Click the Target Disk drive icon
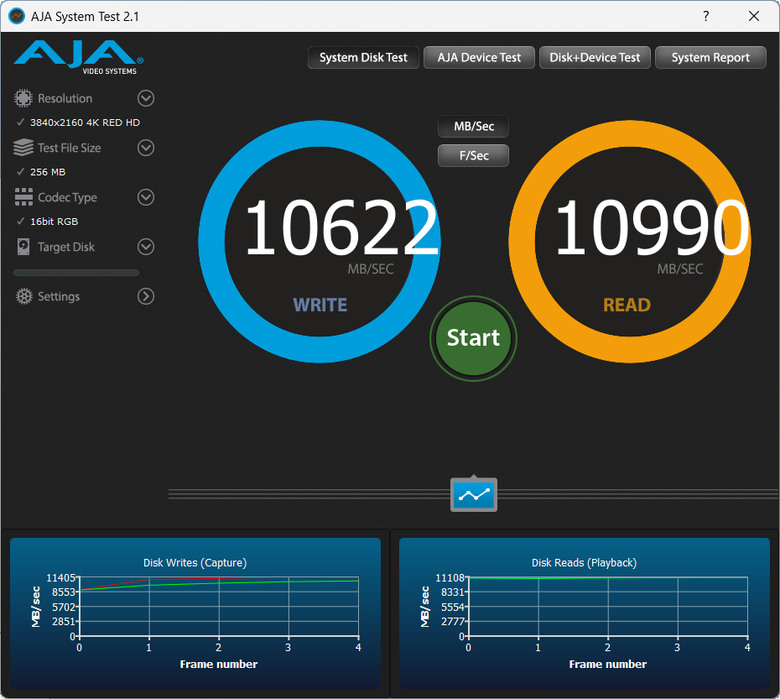This screenshot has height=699, width=780. click(x=23, y=247)
